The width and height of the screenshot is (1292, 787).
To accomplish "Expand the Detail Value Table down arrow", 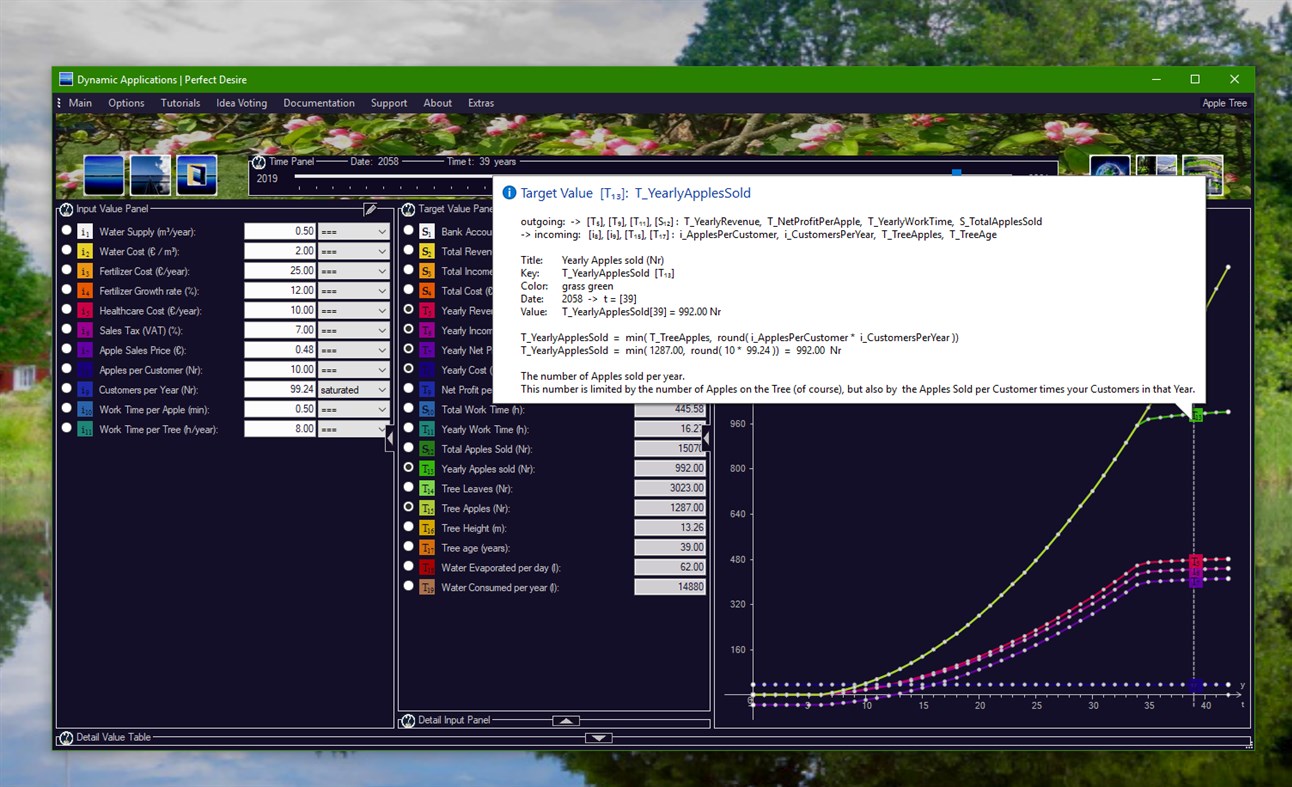I will 598,738.
